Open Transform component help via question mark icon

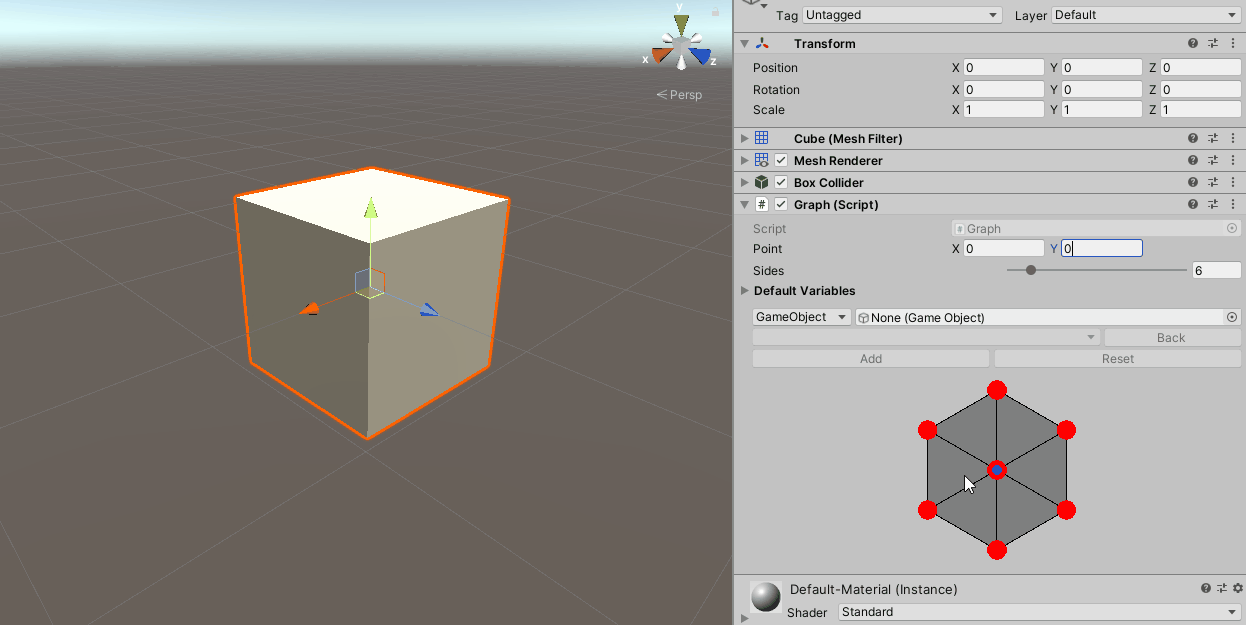[x=1192, y=43]
